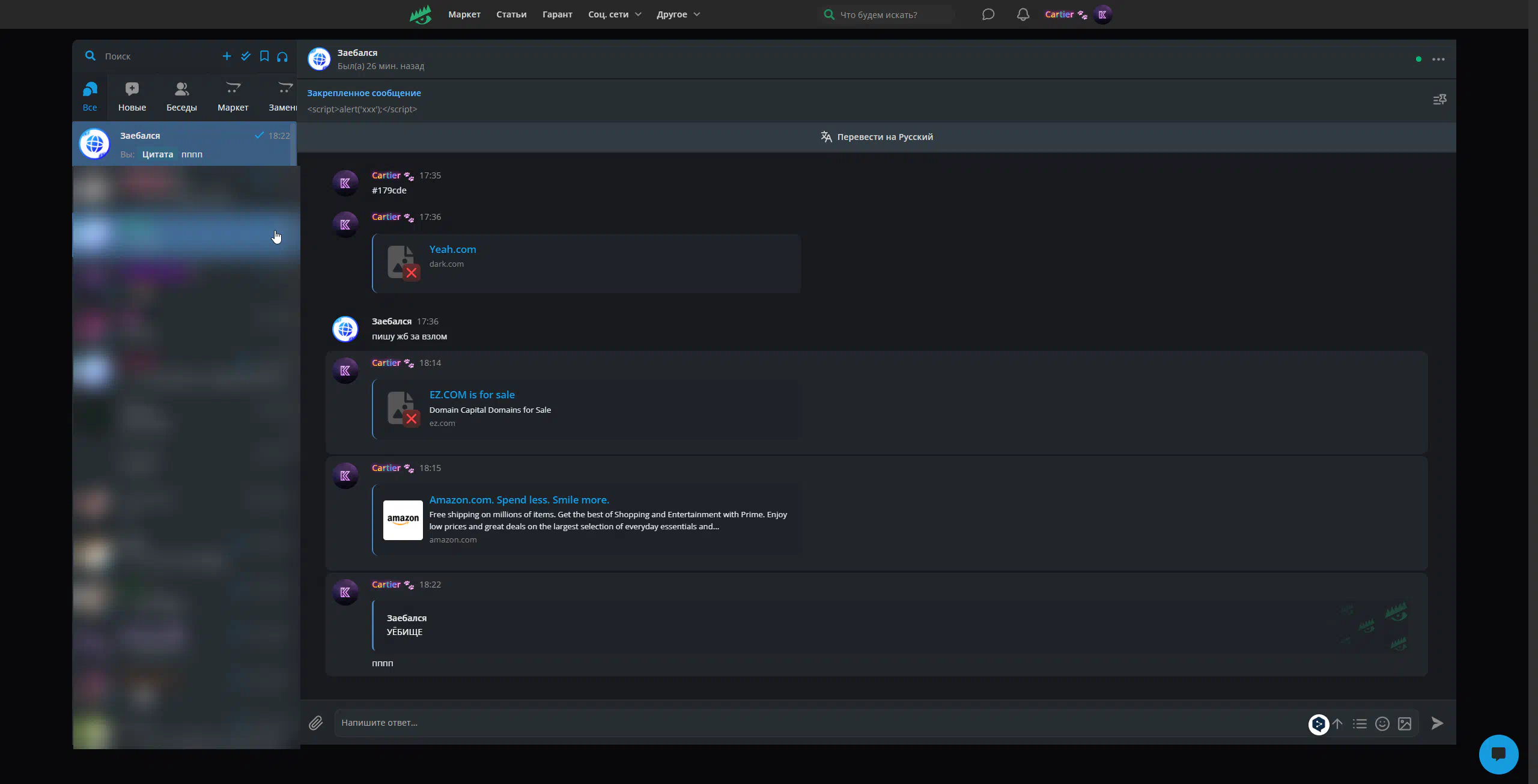Click the pinned messages list icon
The height and width of the screenshot is (784, 1538).
point(1439,100)
